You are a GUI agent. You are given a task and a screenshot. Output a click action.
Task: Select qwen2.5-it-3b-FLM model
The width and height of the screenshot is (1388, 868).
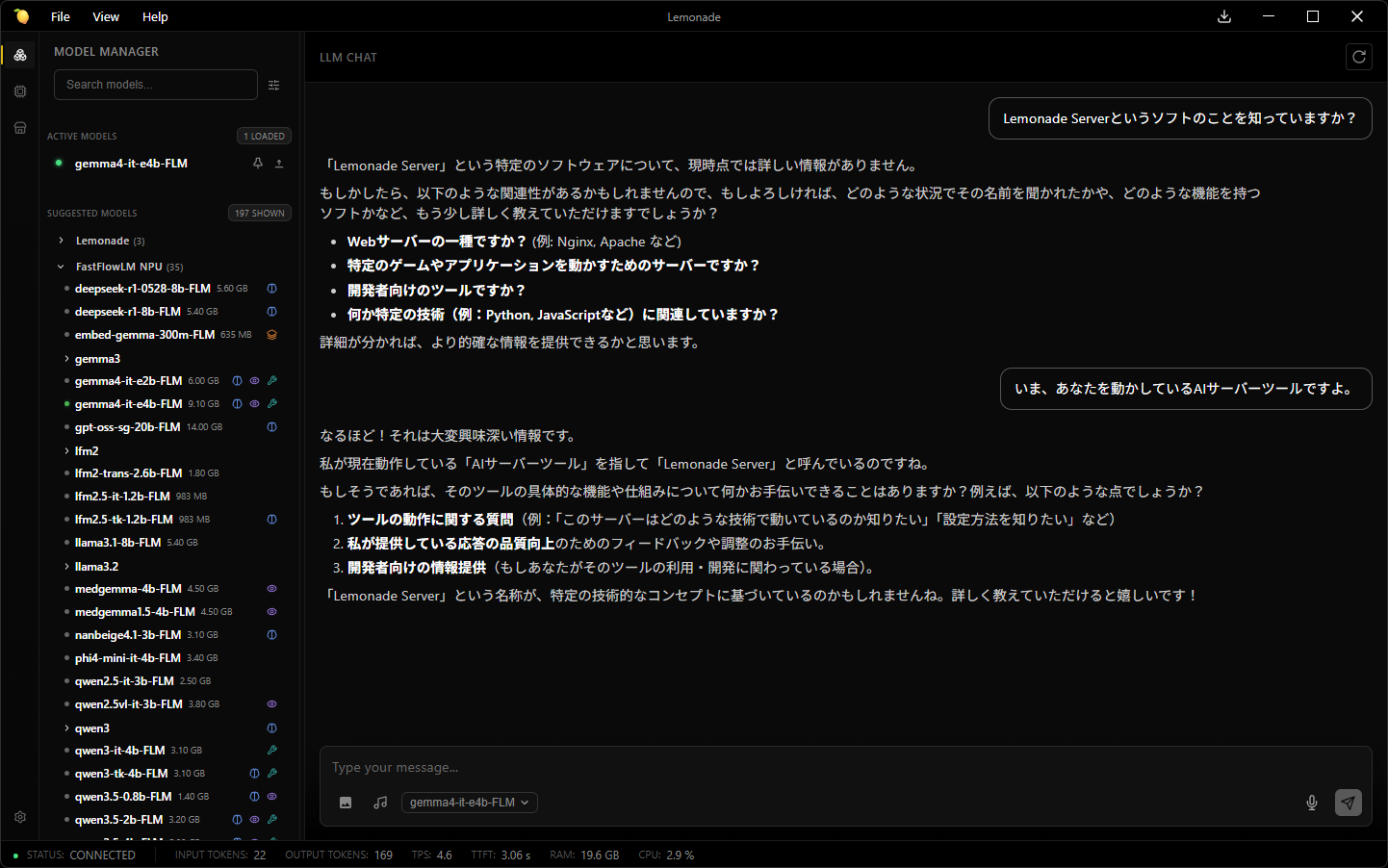[124, 681]
